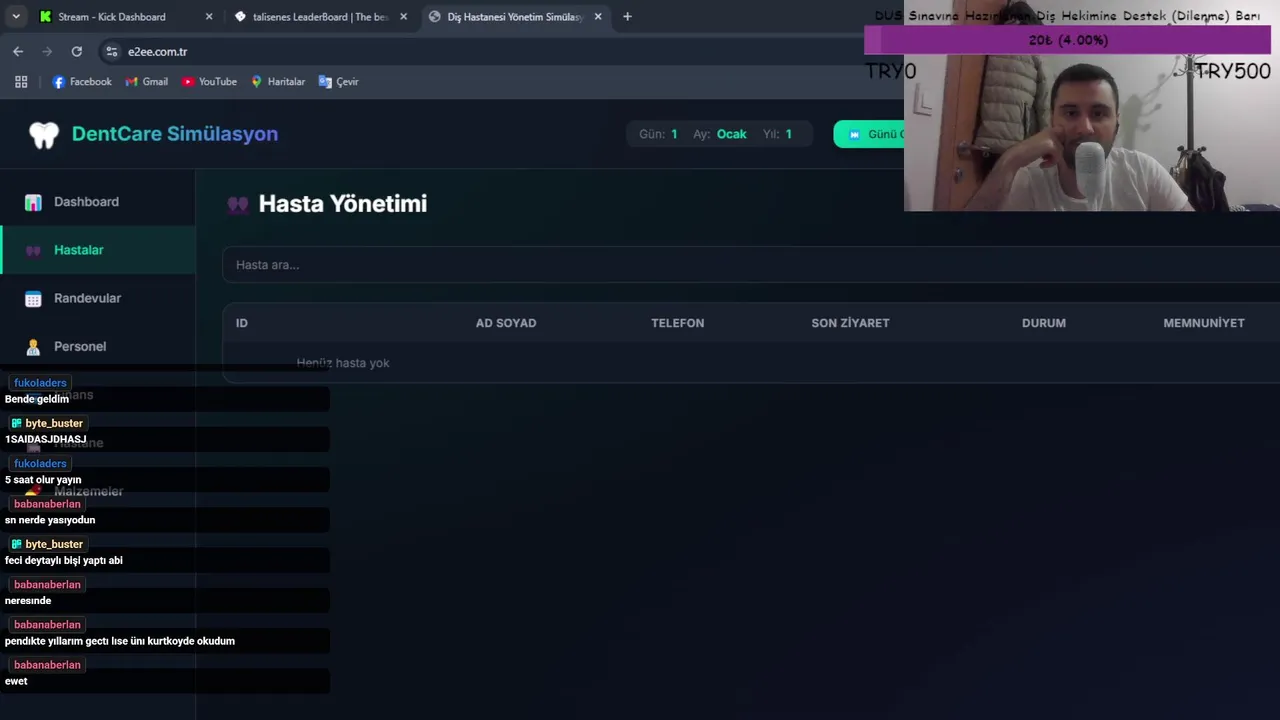Click chat message 'feci deytaylı bişi yaptı abi'
The image size is (1280, 720).
click(x=64, y=561)
